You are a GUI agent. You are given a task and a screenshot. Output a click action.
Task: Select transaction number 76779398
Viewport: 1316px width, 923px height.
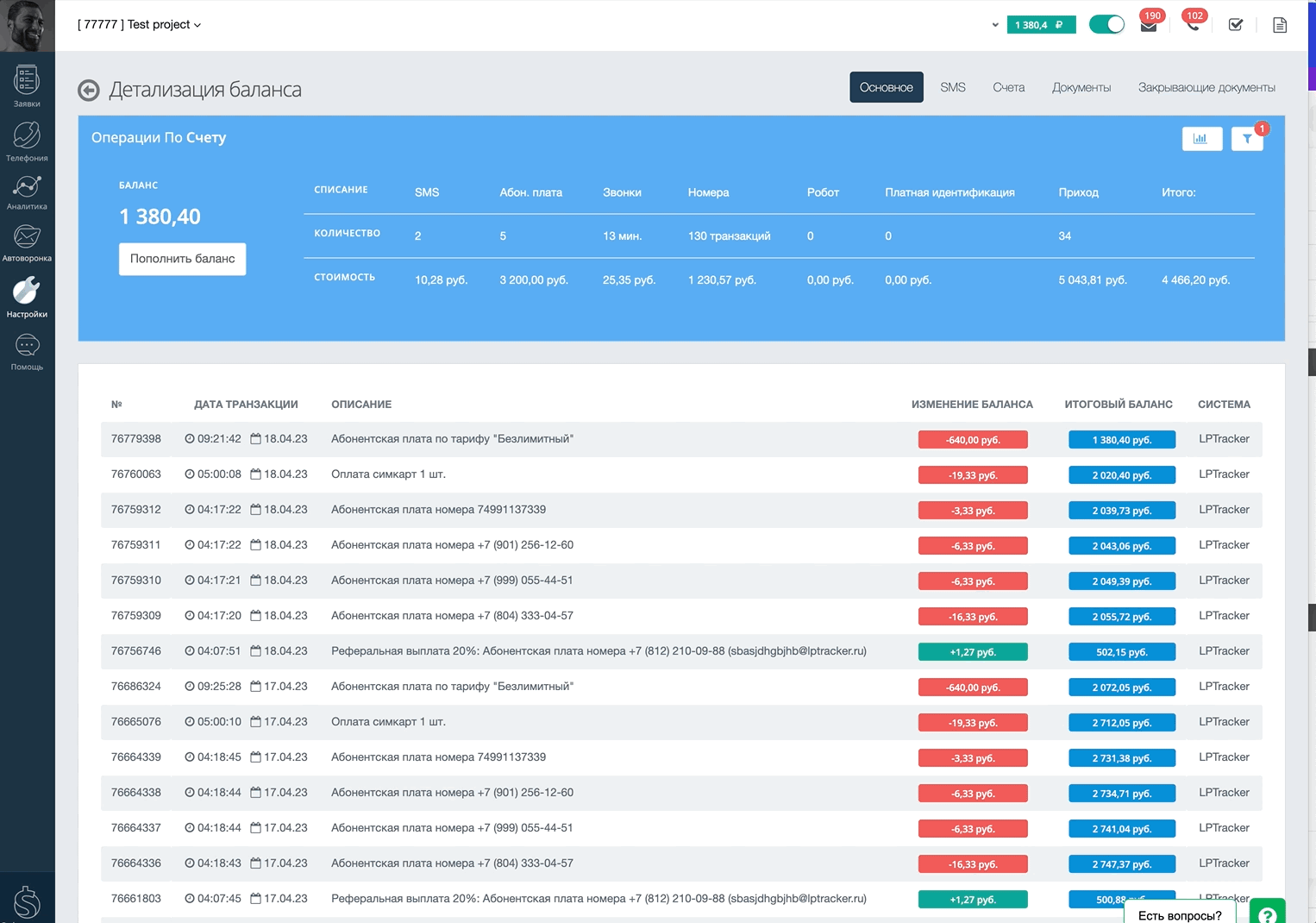click(136, 439)
